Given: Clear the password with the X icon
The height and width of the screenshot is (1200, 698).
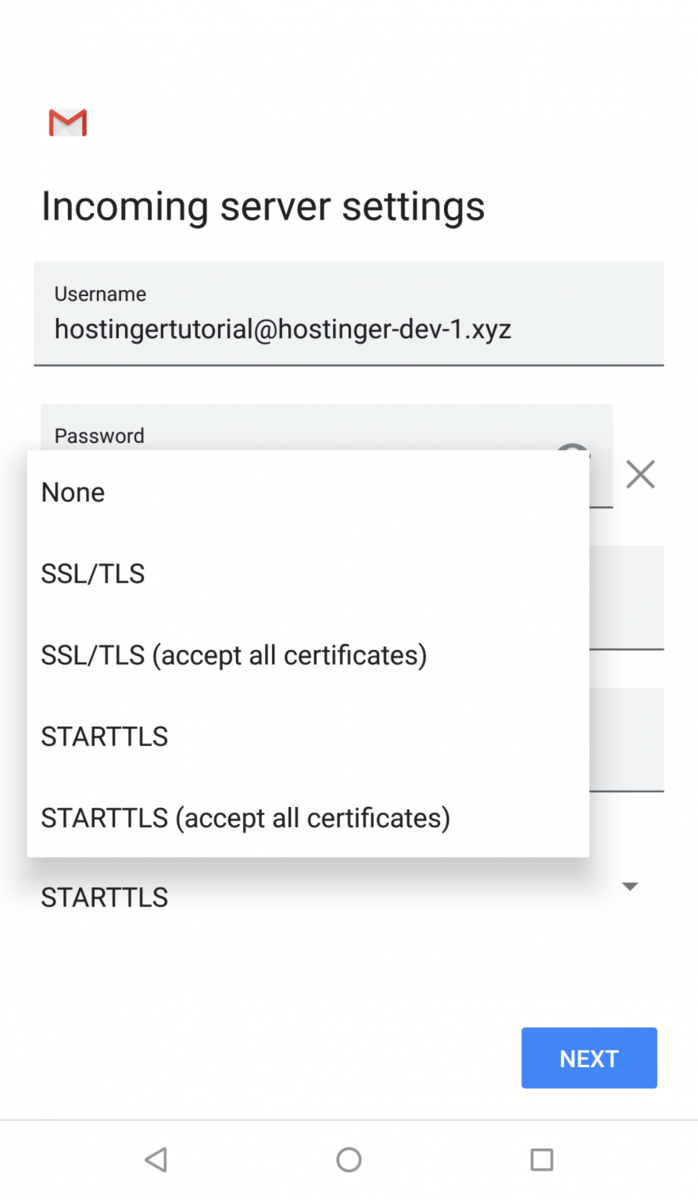Looking at the screenshot, I should 640,474.
